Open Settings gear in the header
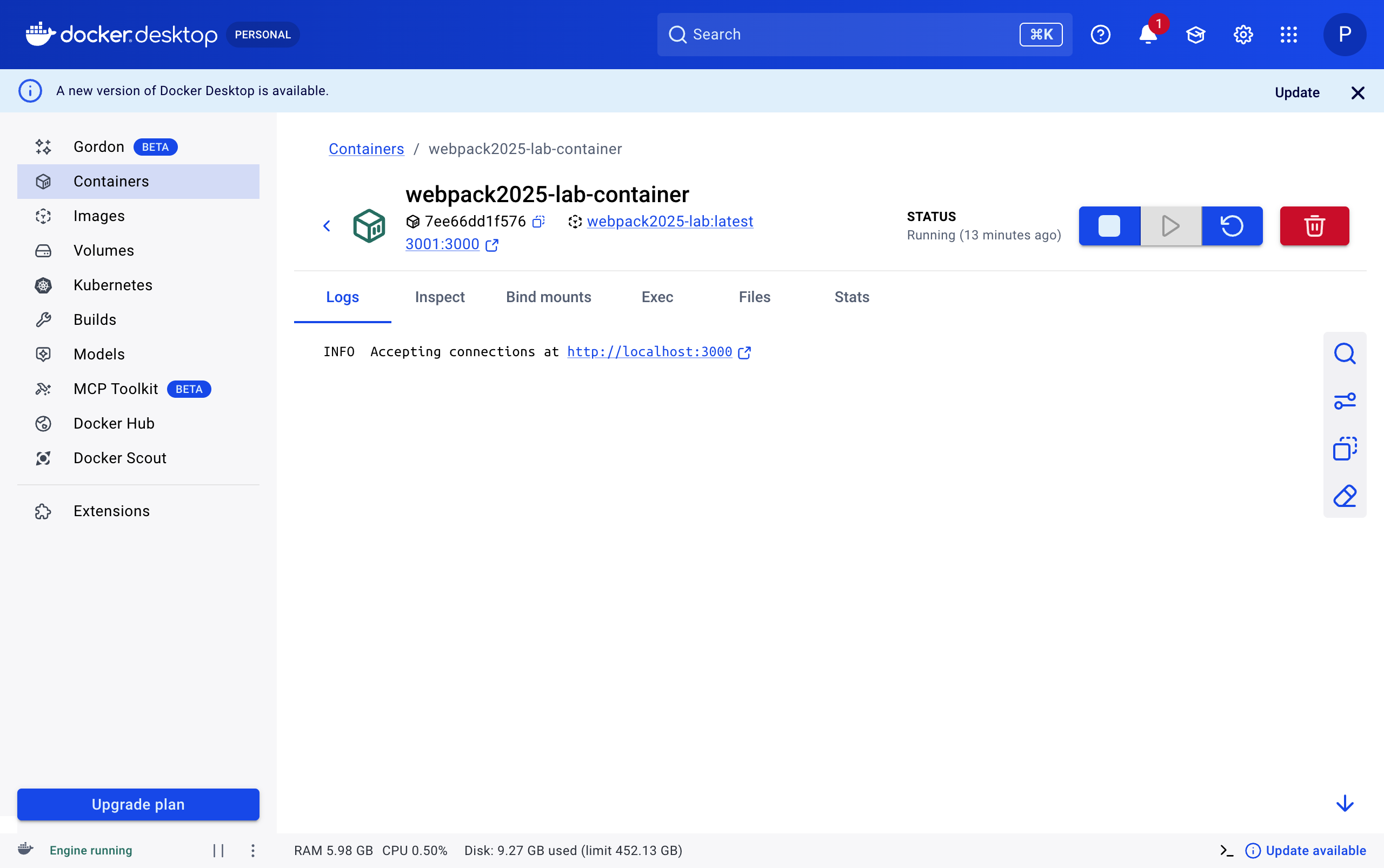1384x868 pixels. pyautogui.click(x=1243, y=35)
